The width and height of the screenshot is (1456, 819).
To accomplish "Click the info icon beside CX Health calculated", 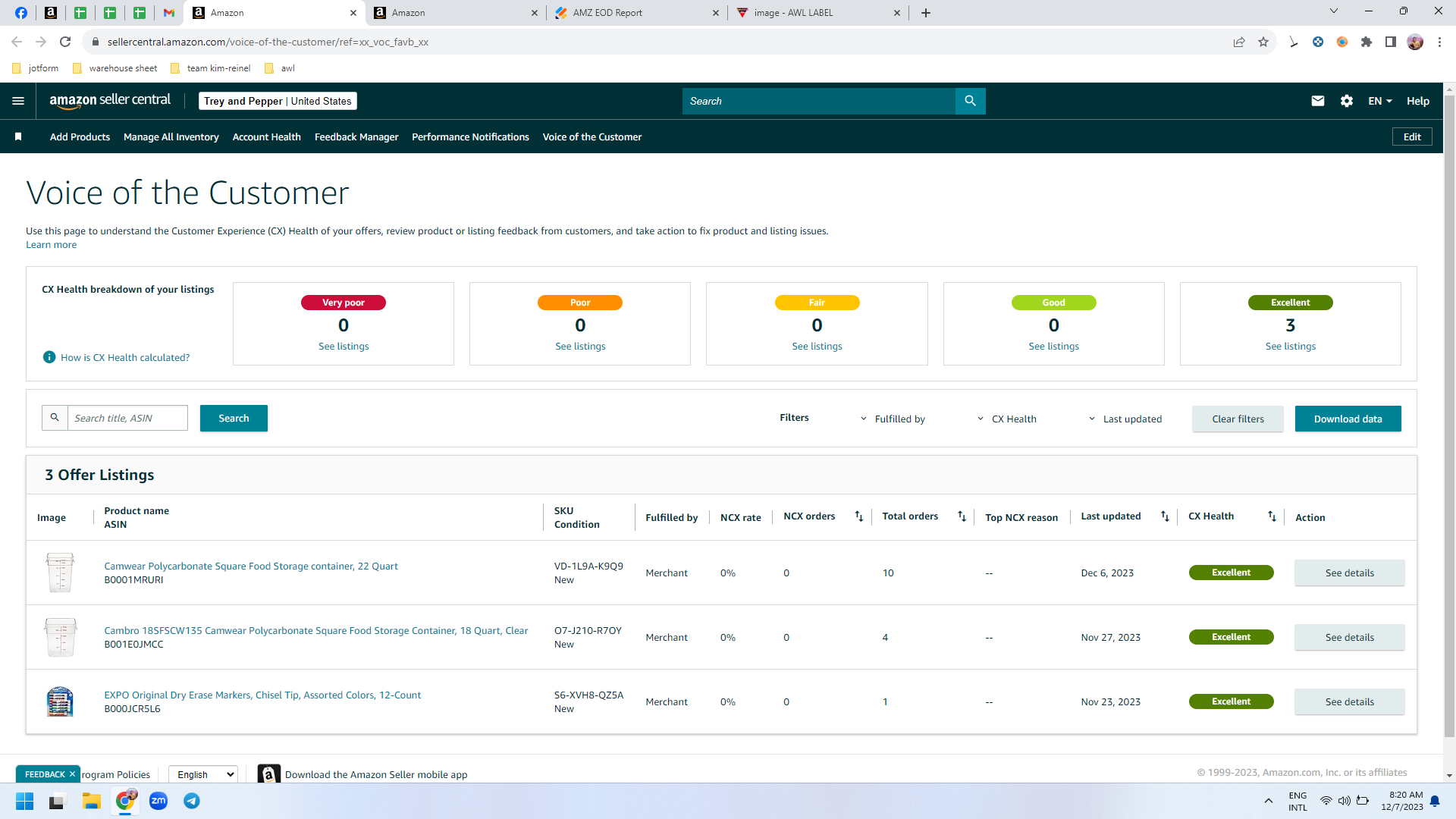I will [49, 357].
